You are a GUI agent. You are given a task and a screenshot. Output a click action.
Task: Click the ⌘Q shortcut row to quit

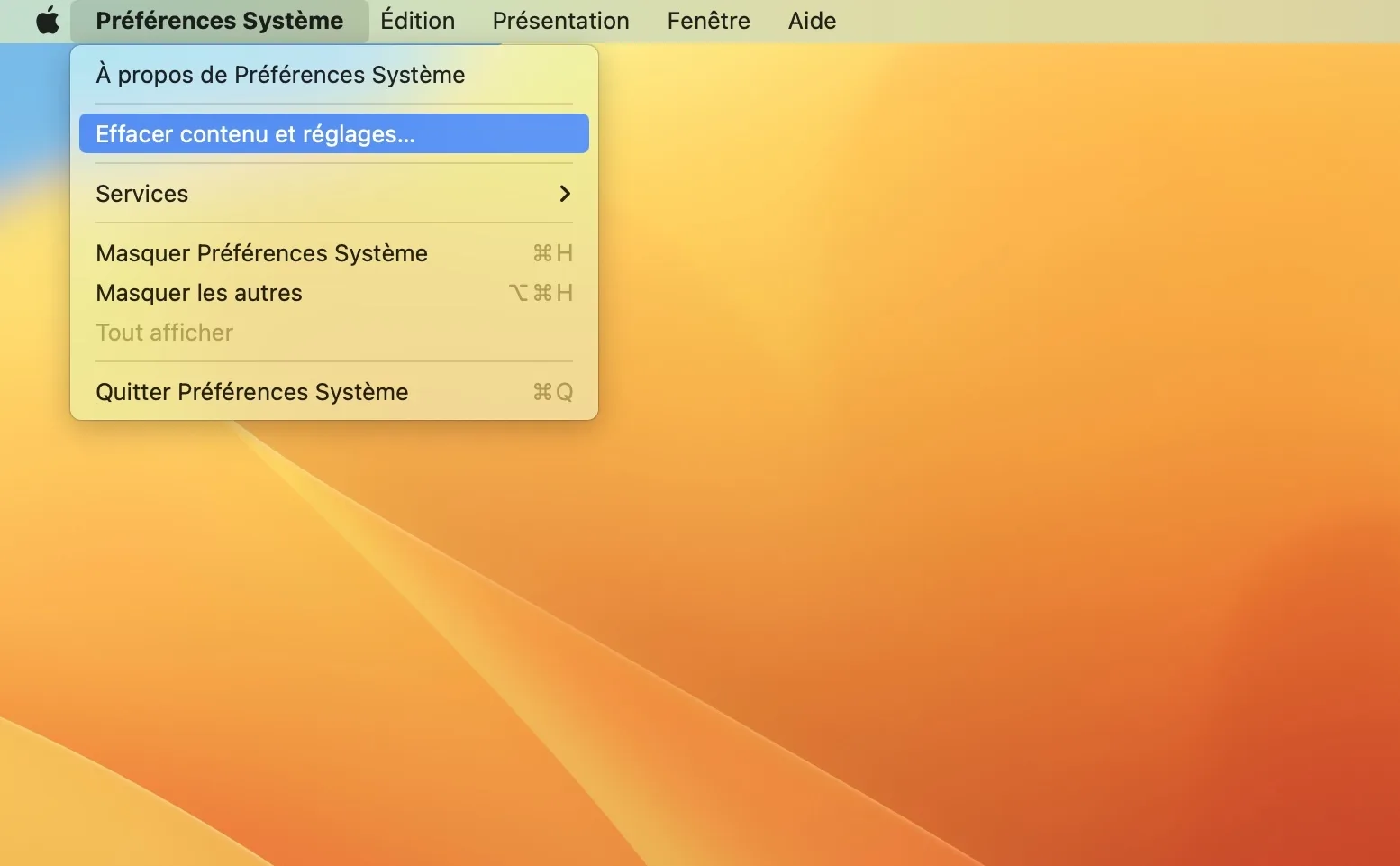pos(552,392)
